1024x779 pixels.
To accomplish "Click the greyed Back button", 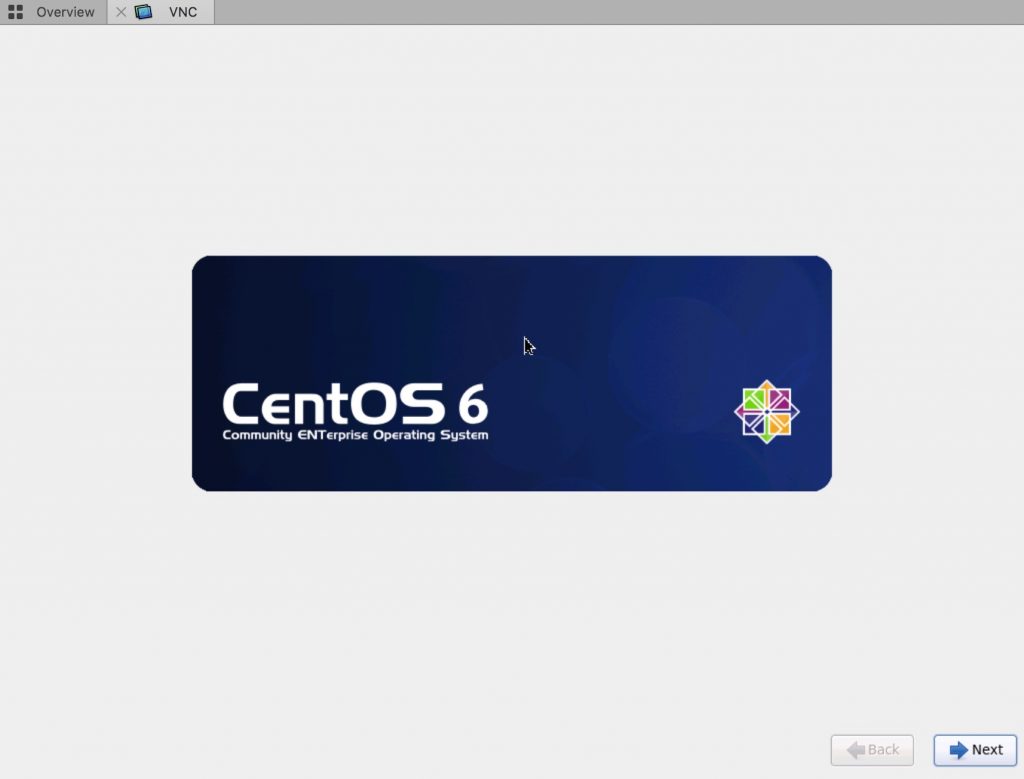I will [872, 750].
